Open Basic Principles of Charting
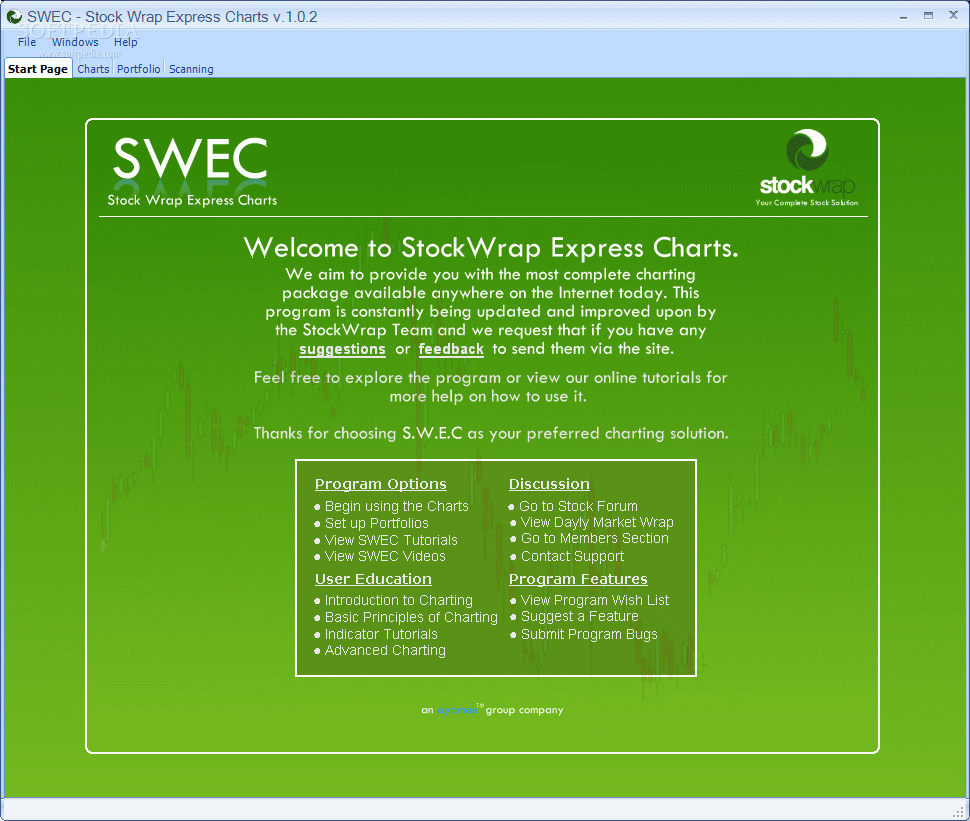This screenshot has width=970, height=821. coord(411,617)
